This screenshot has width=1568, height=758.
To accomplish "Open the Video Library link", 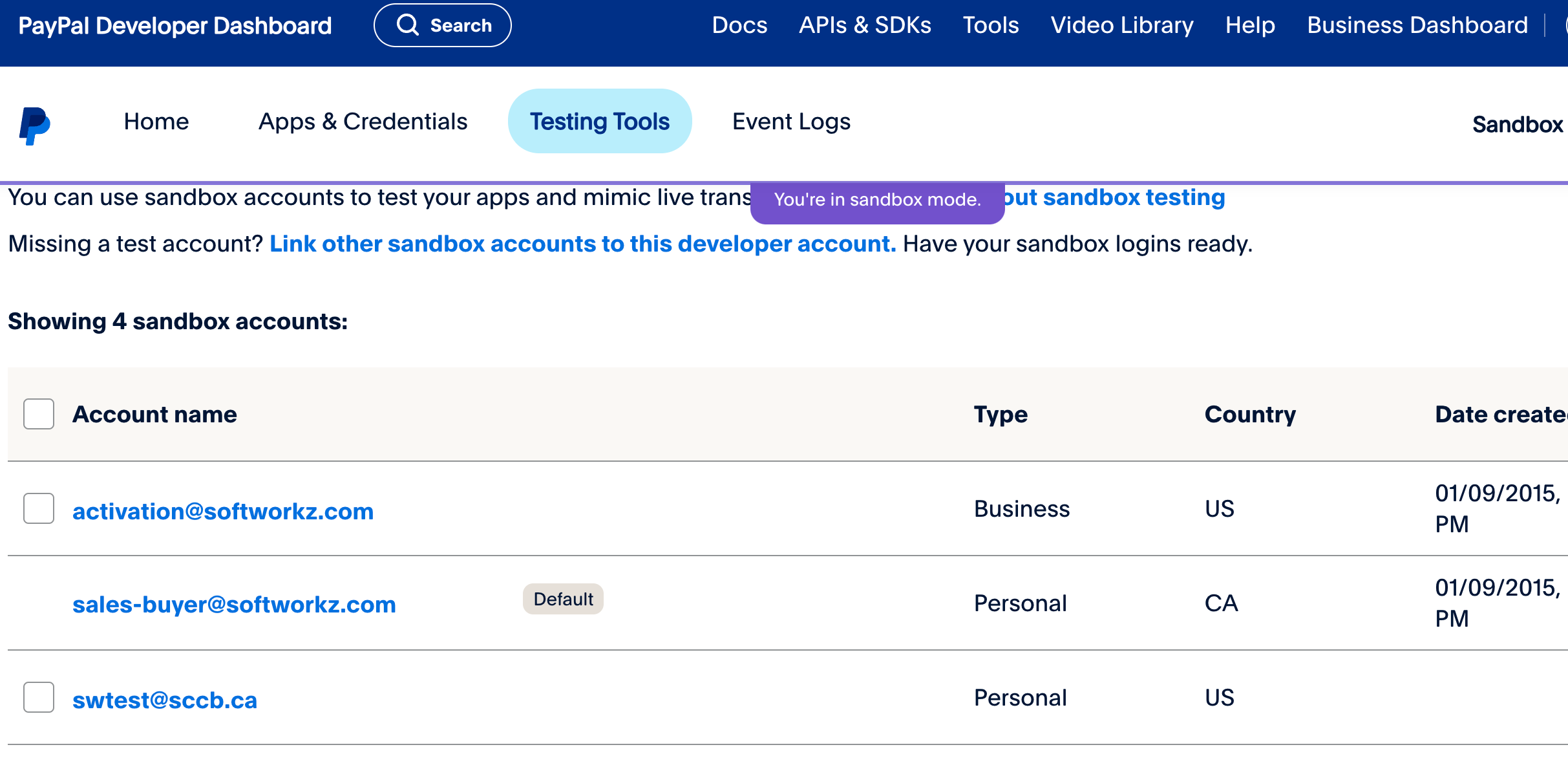I will 1122,25.
